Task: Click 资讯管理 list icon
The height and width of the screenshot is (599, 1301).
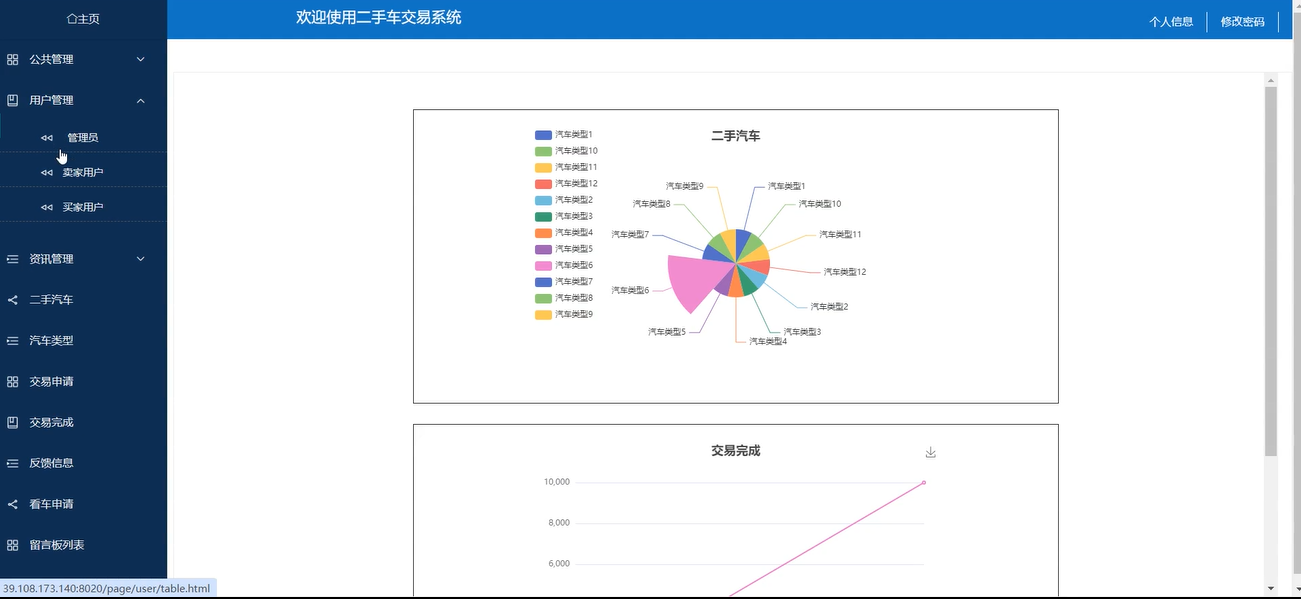Action: click(13, 259)
